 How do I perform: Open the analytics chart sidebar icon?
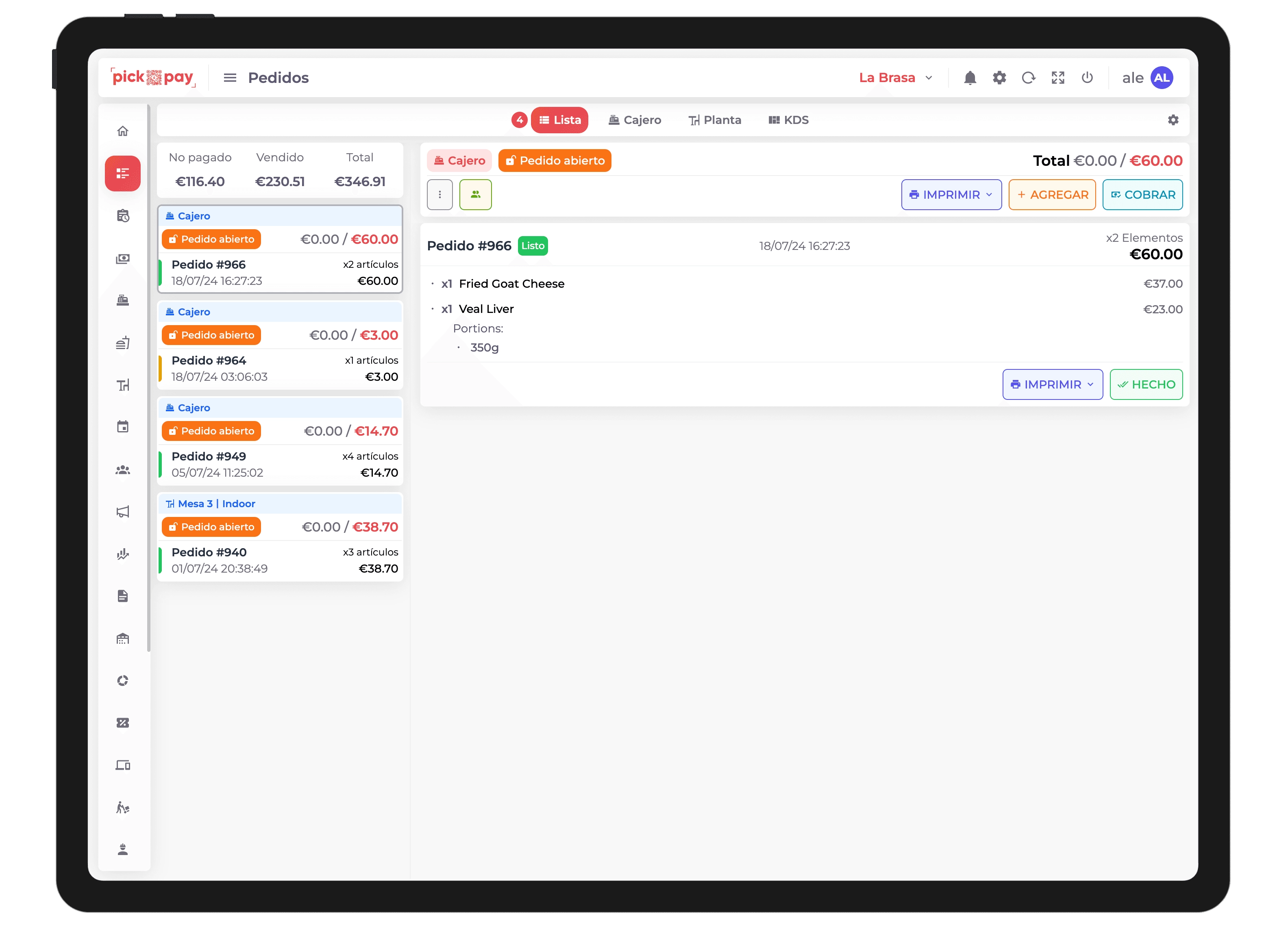pos(123,554)
